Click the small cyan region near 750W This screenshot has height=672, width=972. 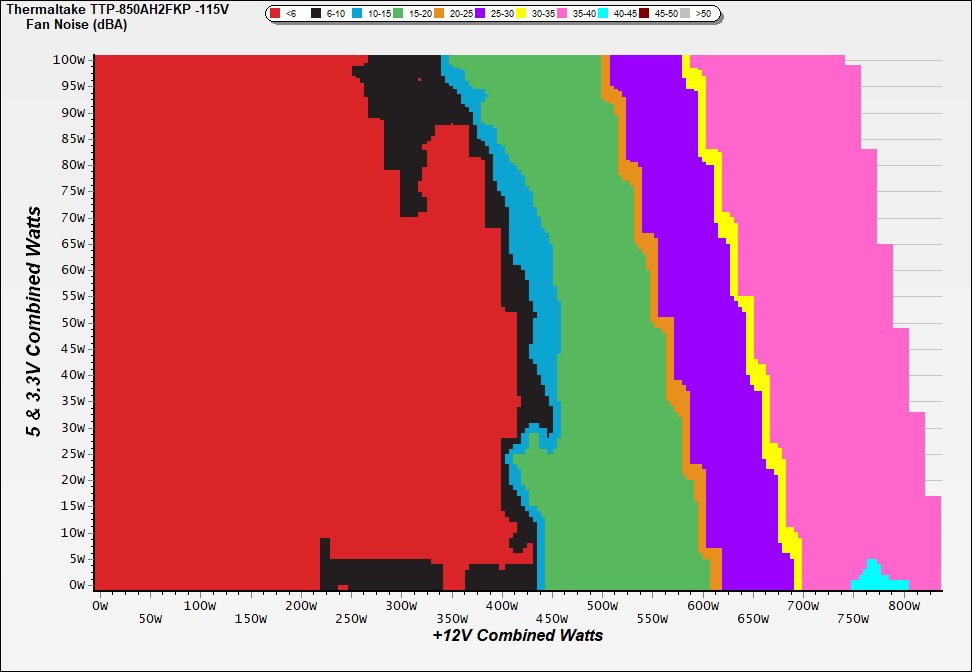coord(875,577)
